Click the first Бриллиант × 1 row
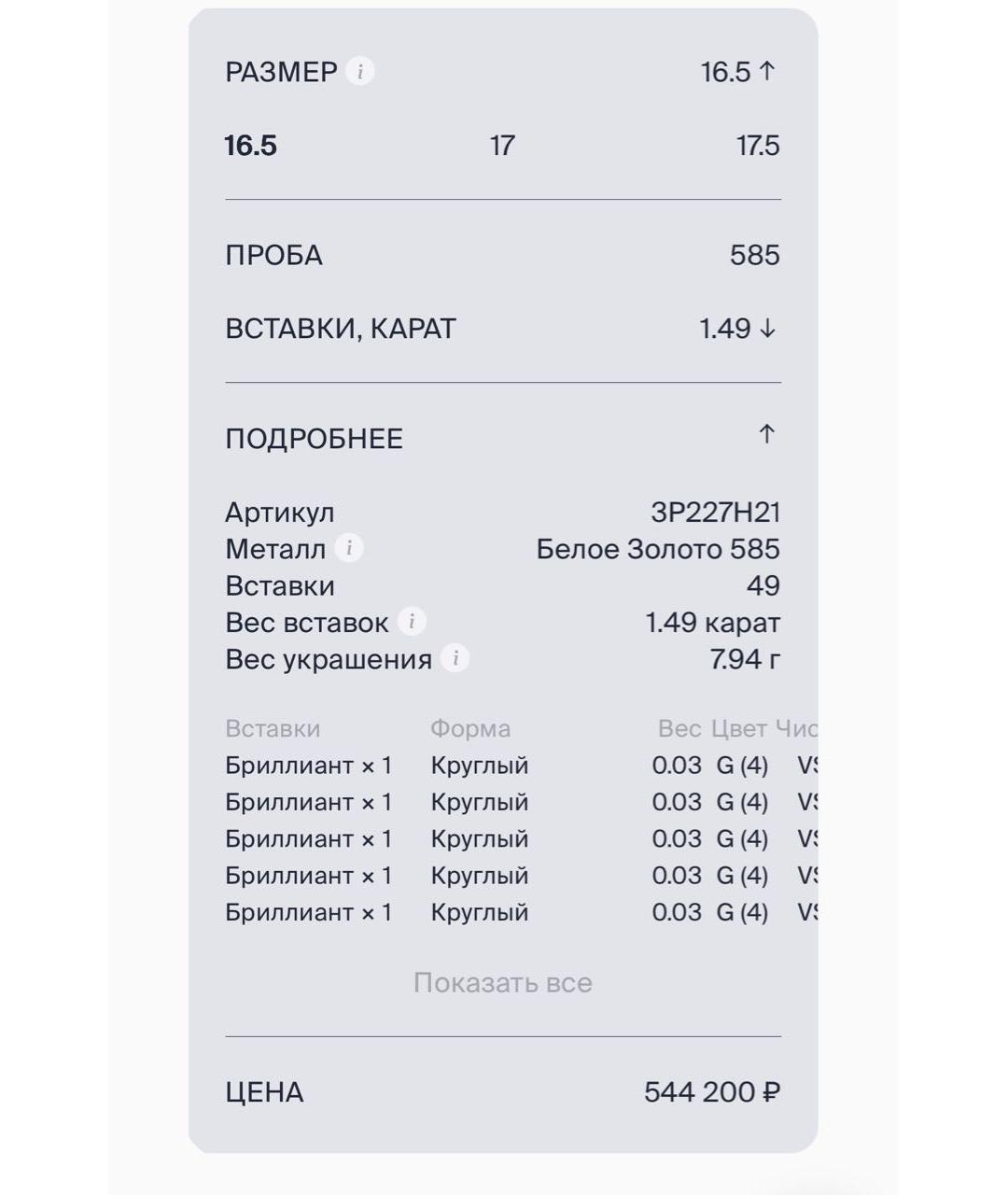Viewport: 1008px width, 1195px height. point(308,766)
